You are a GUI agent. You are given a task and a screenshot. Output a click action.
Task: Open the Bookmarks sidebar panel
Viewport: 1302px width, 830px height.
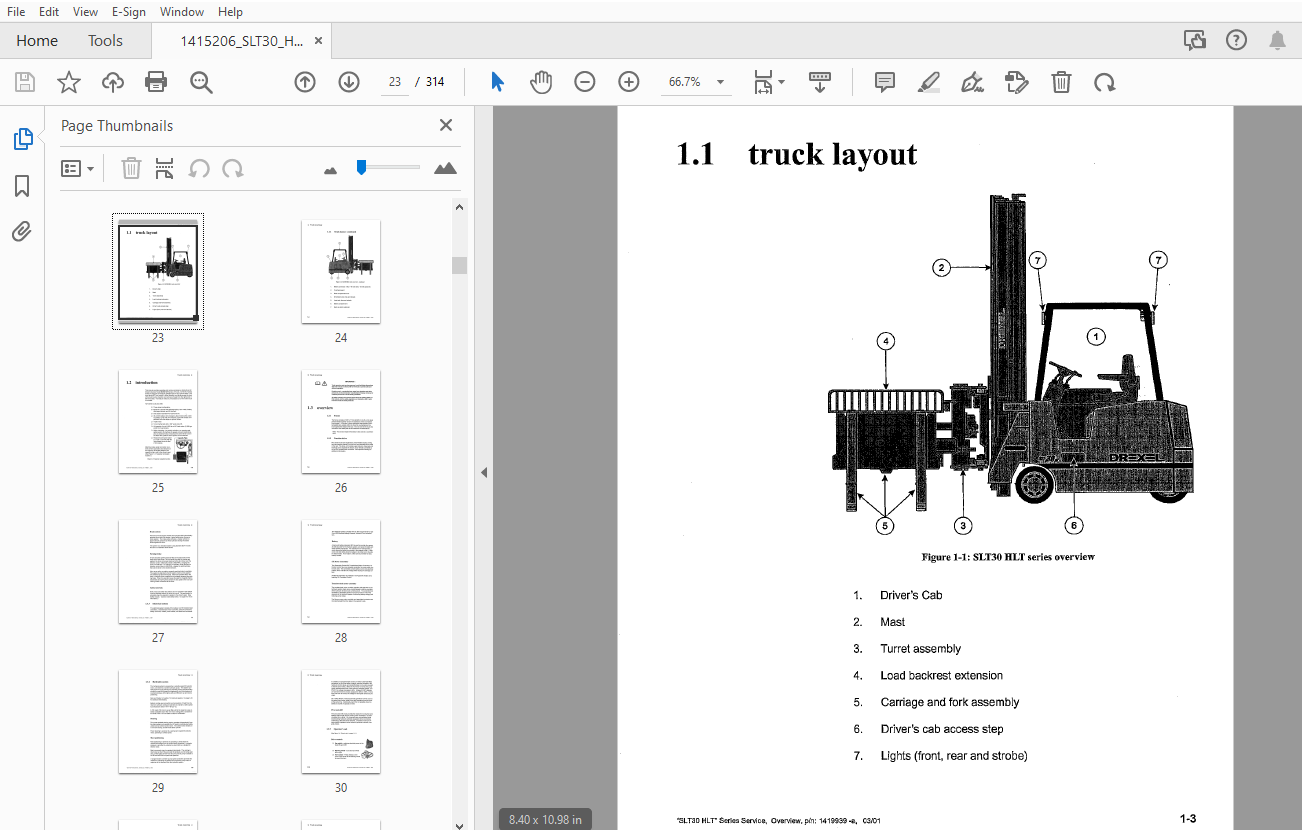click(22, 186)
